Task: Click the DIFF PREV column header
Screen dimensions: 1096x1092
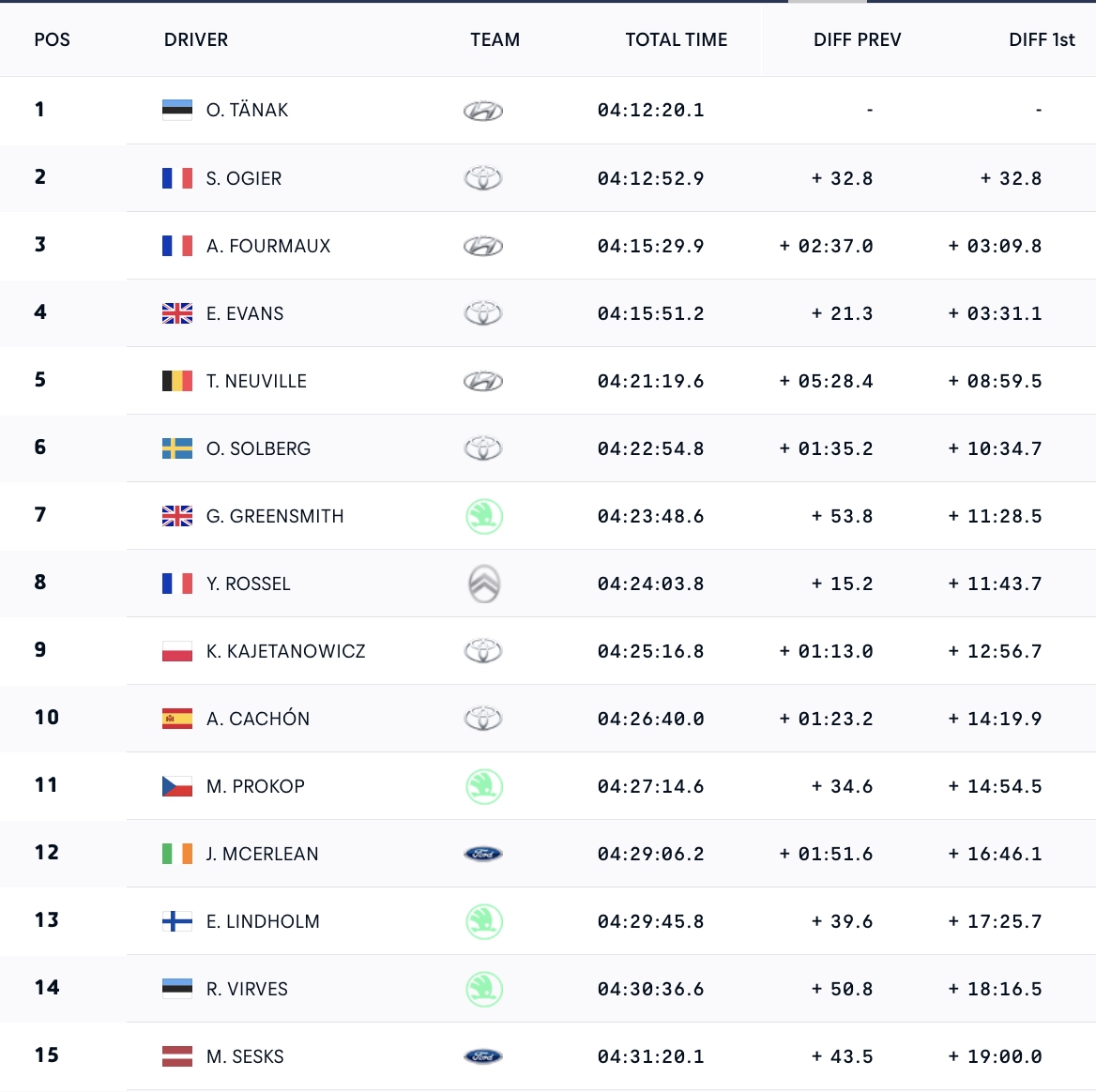Action: point(857,39)
